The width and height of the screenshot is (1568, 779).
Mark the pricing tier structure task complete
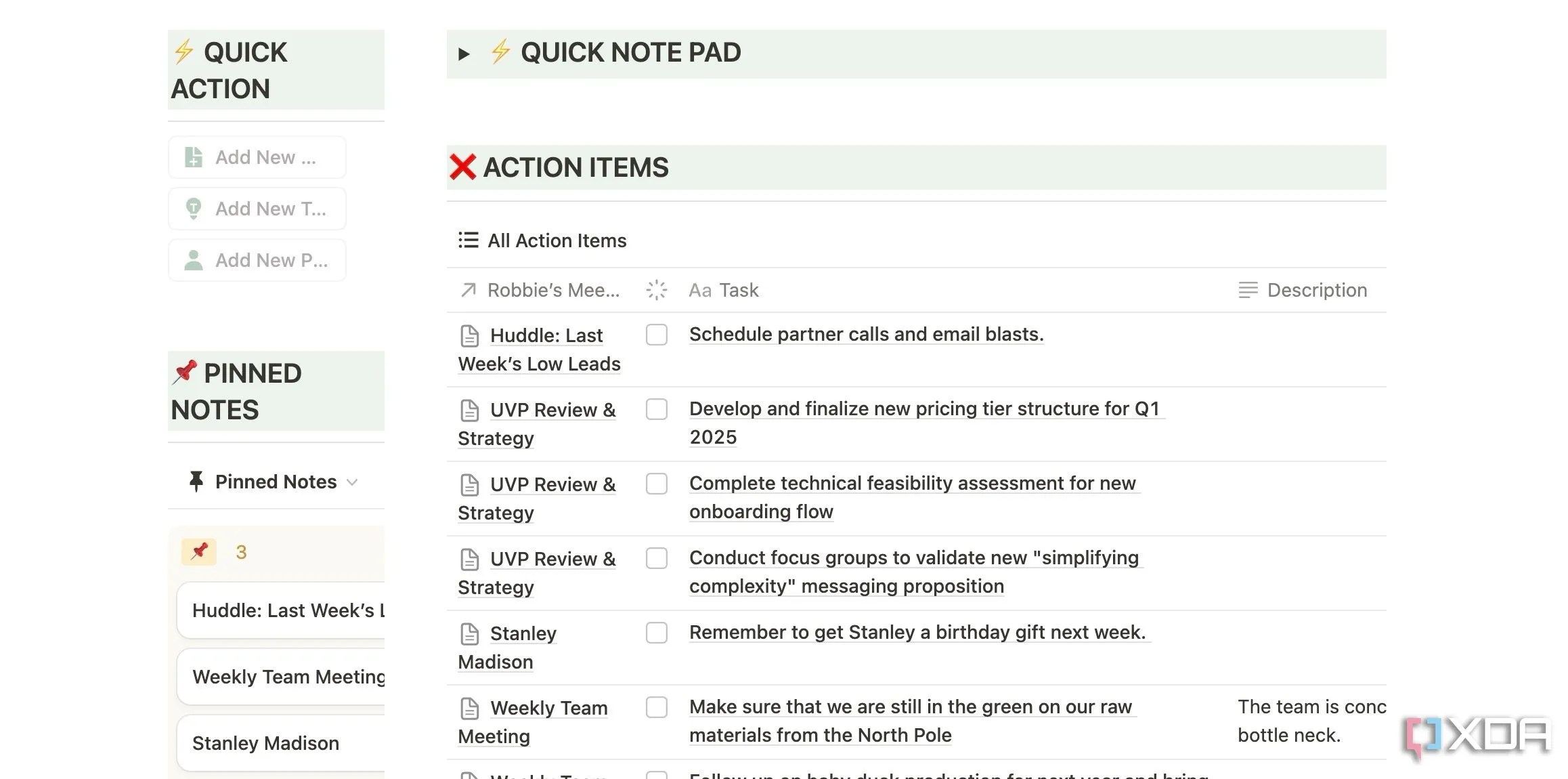[656, 409]
